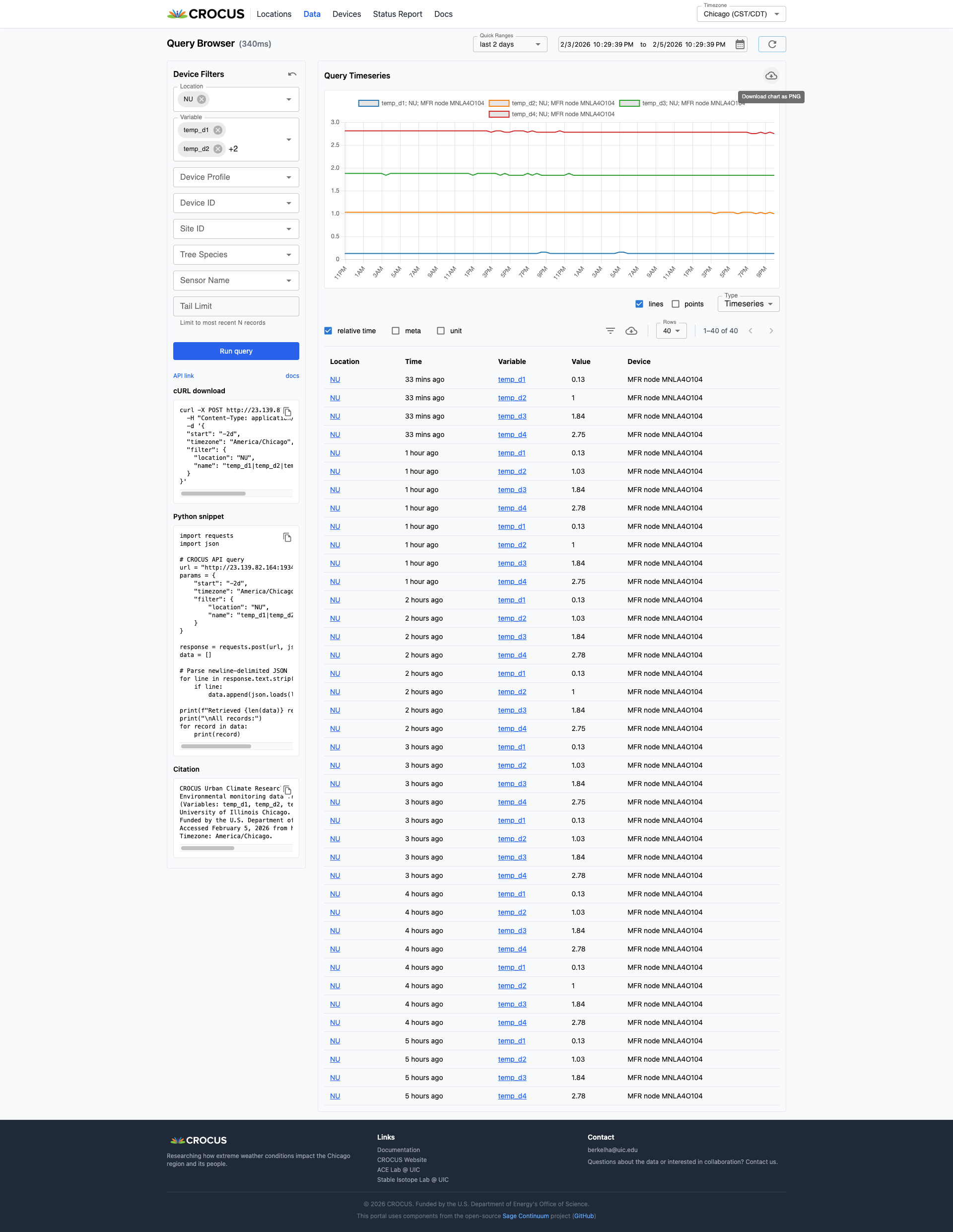Toggle temp_d4 red legend swatch

(498, 114)
